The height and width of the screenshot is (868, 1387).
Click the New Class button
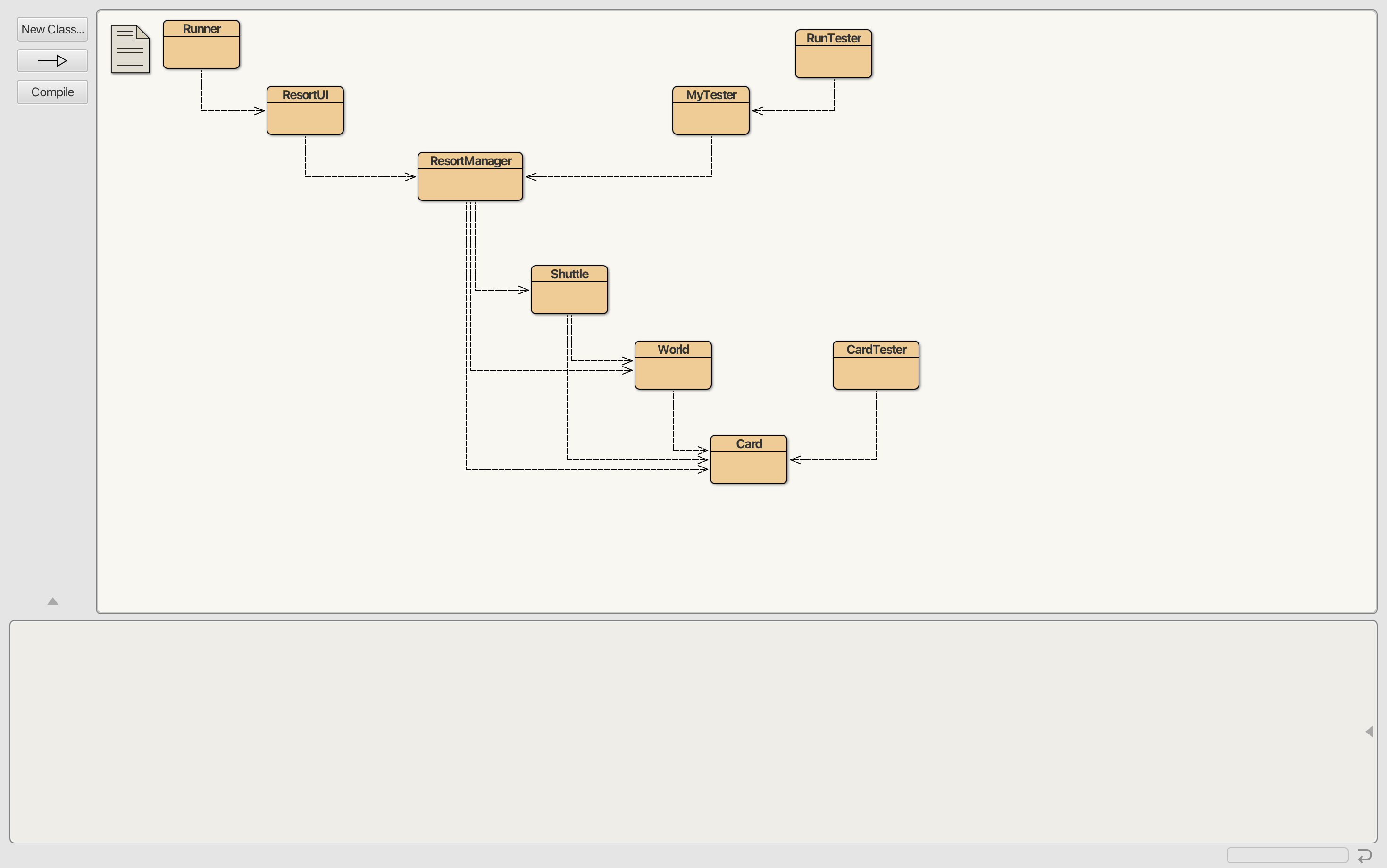point(52,28)
